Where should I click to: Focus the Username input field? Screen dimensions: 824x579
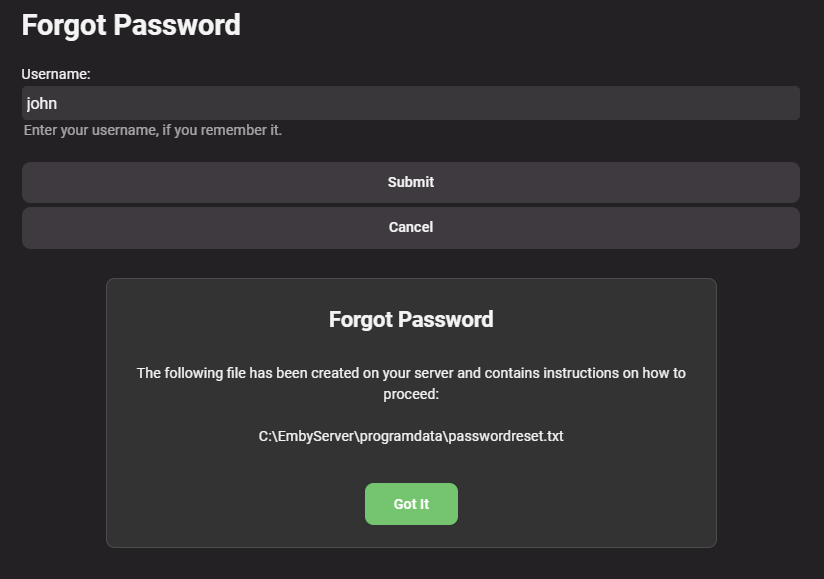410,103
